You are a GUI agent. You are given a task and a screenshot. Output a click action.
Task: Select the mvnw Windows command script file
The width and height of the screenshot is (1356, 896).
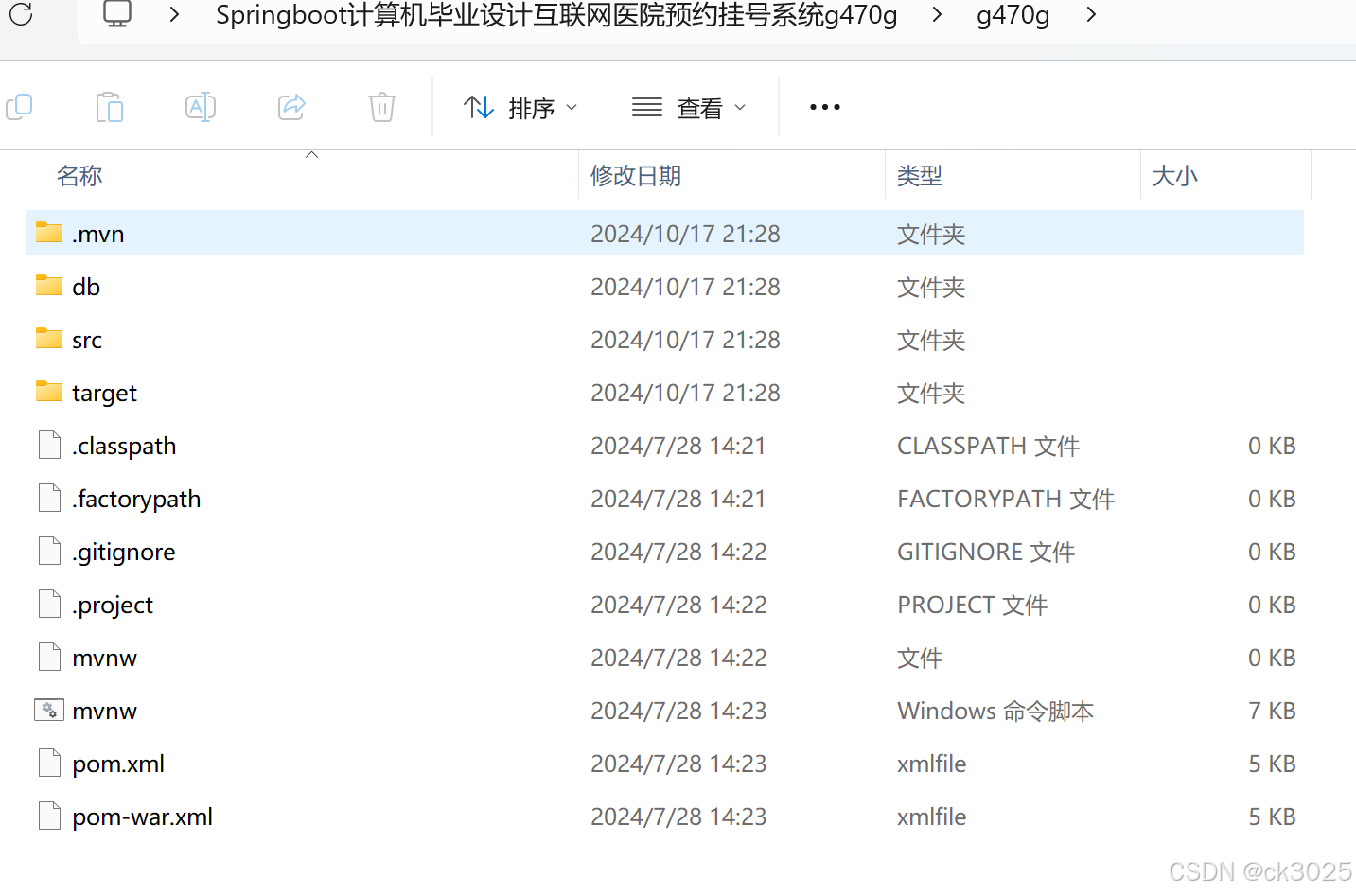(x=665, y=711)
